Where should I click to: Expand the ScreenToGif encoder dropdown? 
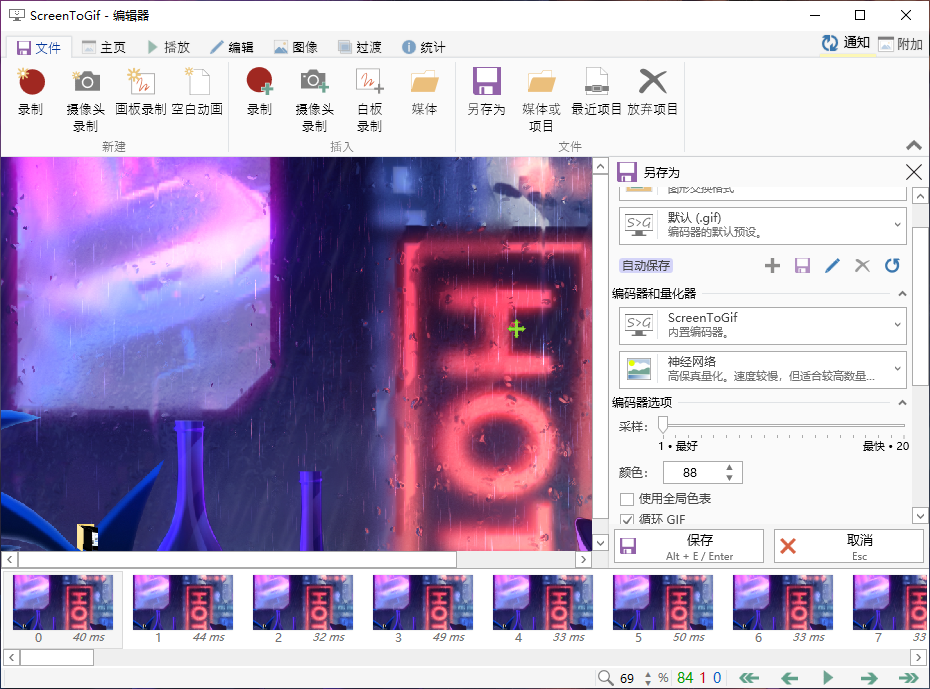[762, 326]
